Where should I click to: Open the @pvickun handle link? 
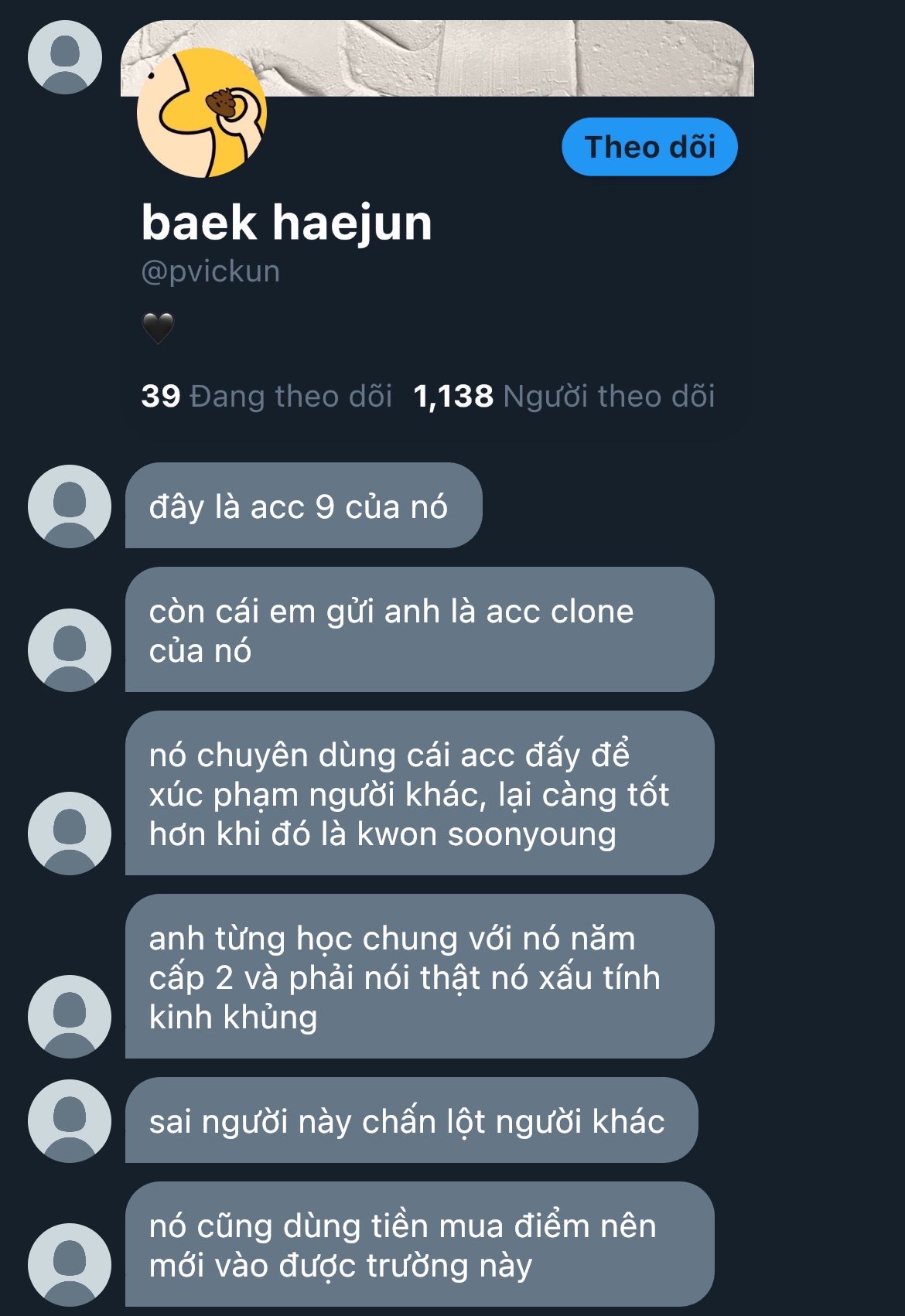[210, 271]
